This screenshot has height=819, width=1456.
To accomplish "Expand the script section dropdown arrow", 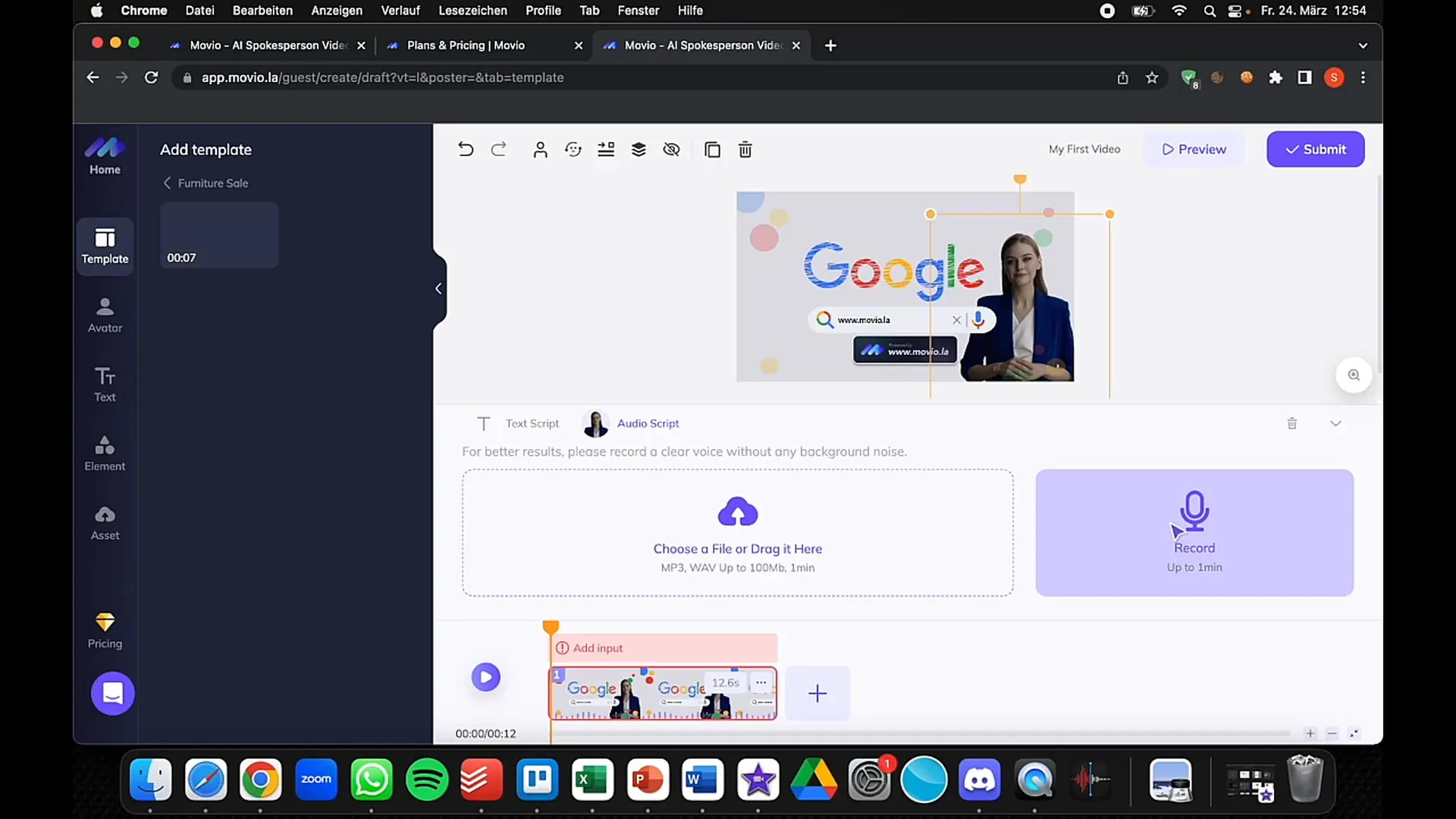I will coord(1336,422).
